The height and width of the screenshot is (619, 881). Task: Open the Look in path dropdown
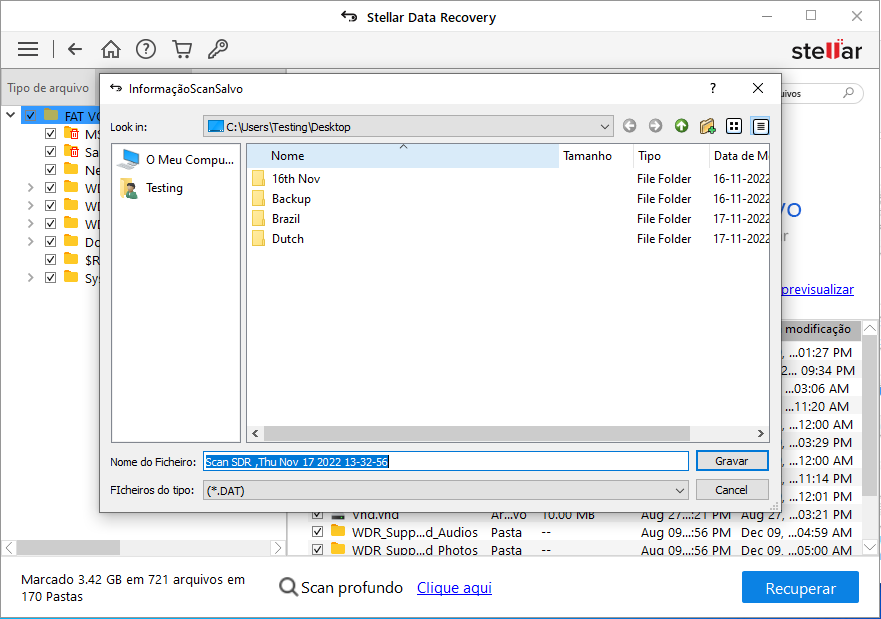pyautogui.click(x=605, y=127)
